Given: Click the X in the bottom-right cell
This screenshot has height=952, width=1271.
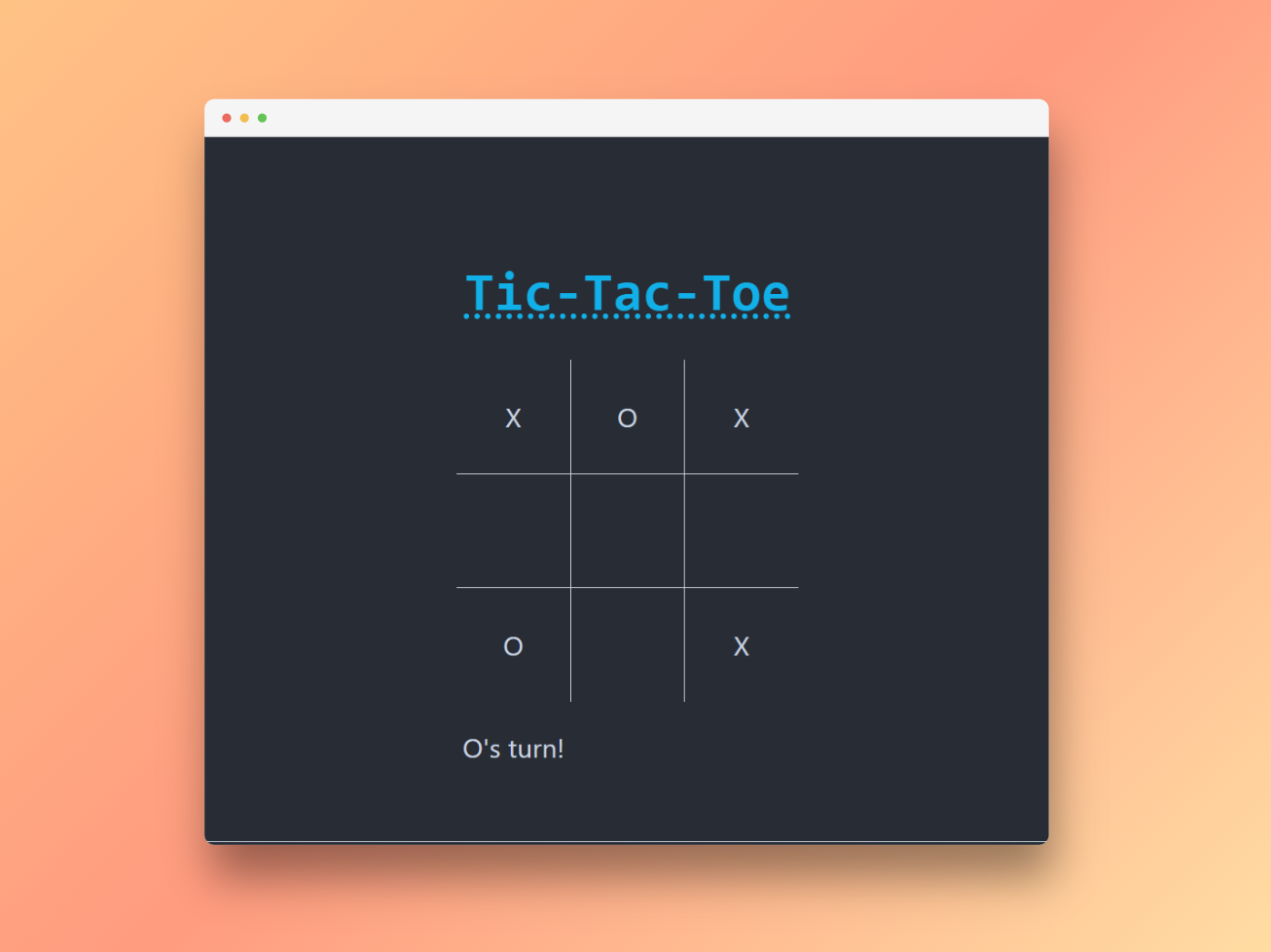Looking at the screenshot, I should pos(741,646).
